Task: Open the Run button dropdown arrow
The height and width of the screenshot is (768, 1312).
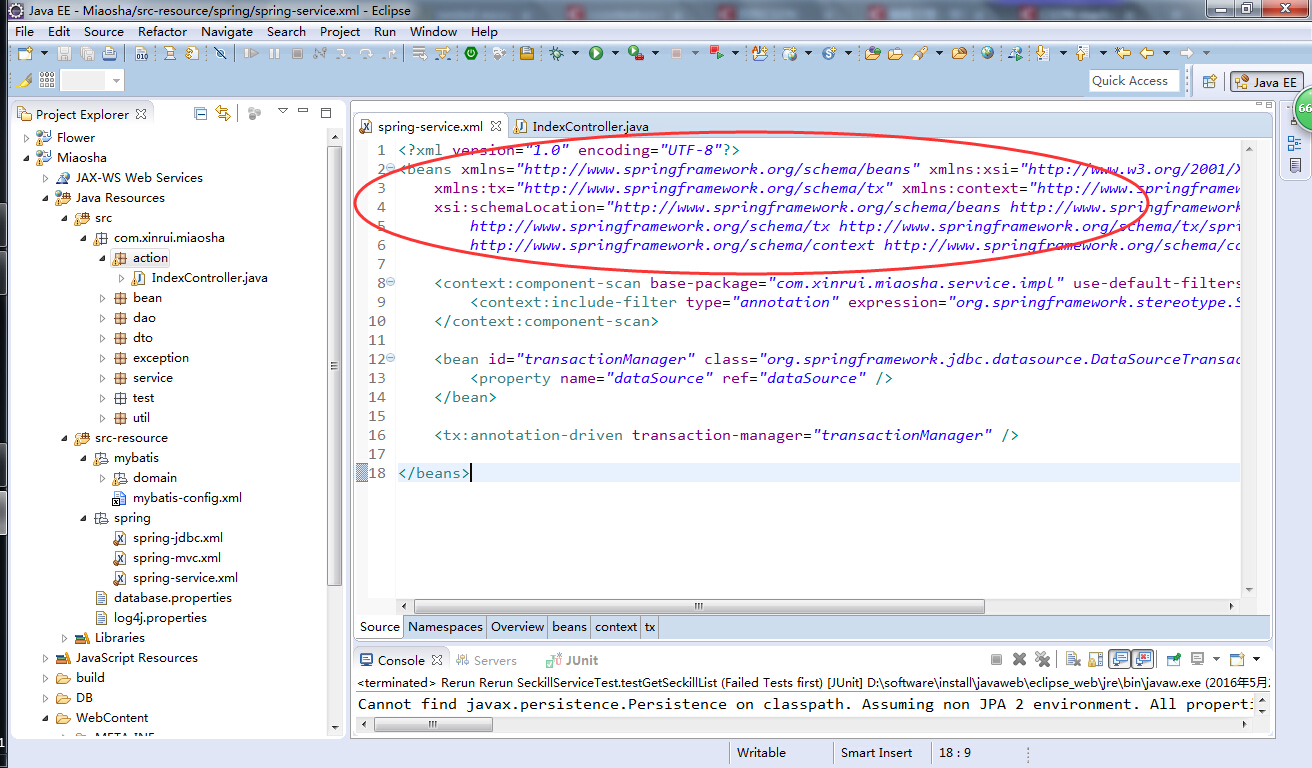Action: [x=615, y=52]
